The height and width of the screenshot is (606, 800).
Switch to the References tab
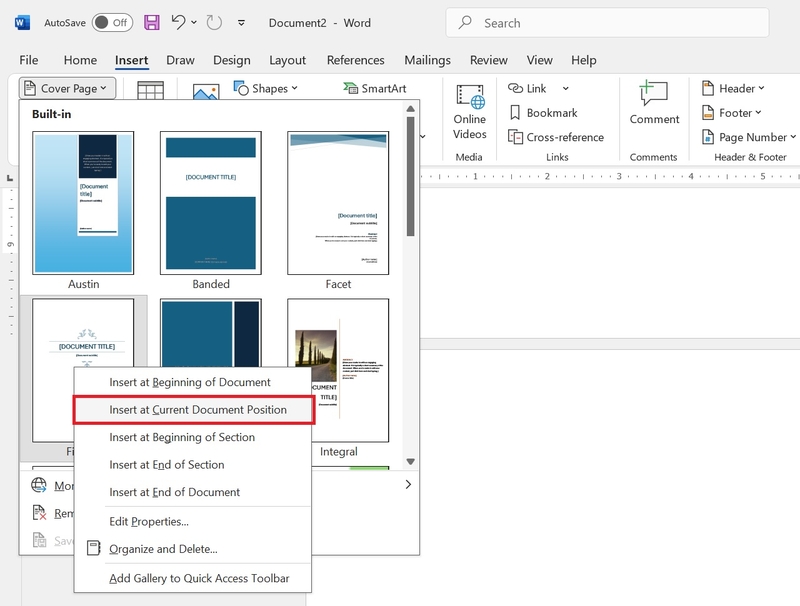(x=356, y=60)
